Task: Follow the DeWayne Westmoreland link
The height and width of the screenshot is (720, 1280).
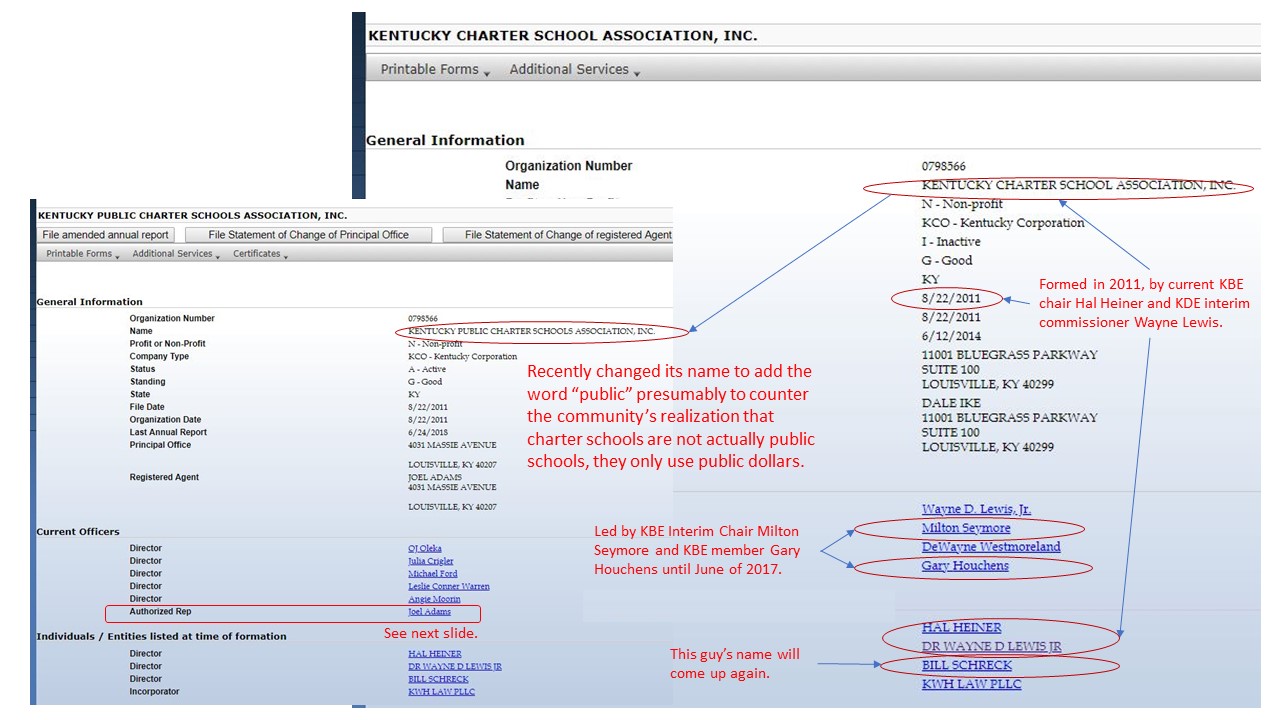Action: pyautogui.click(x=991, y=547)
